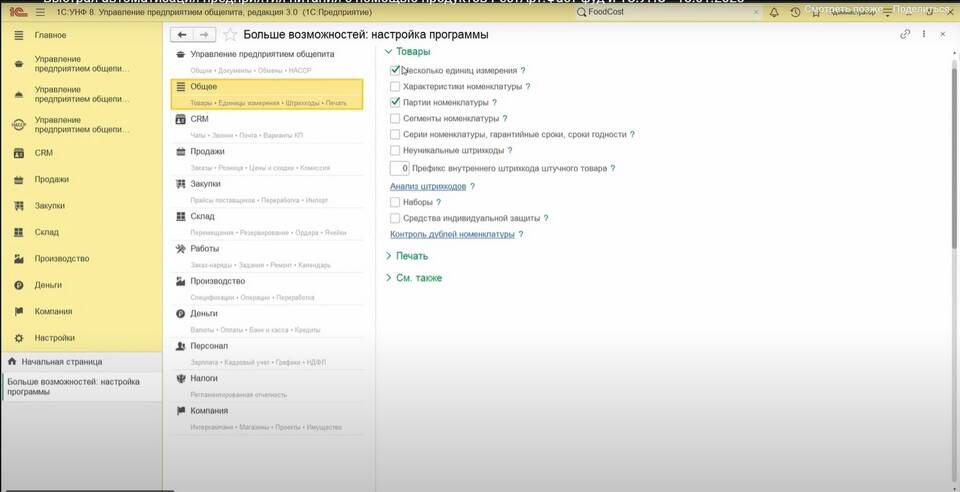Click Закупки cart icon in settings list

(x=181, y=184)
